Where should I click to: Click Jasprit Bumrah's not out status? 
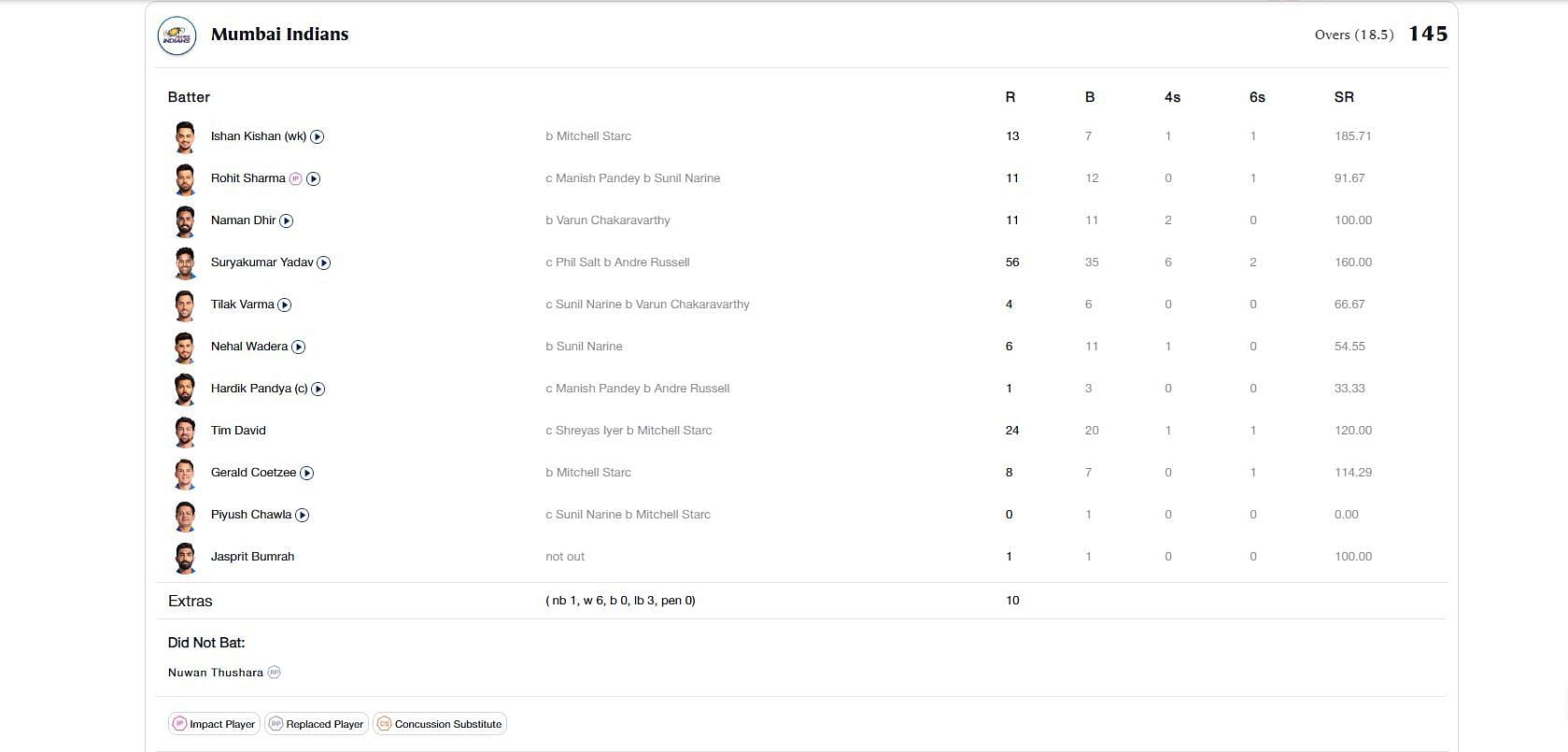565,557
